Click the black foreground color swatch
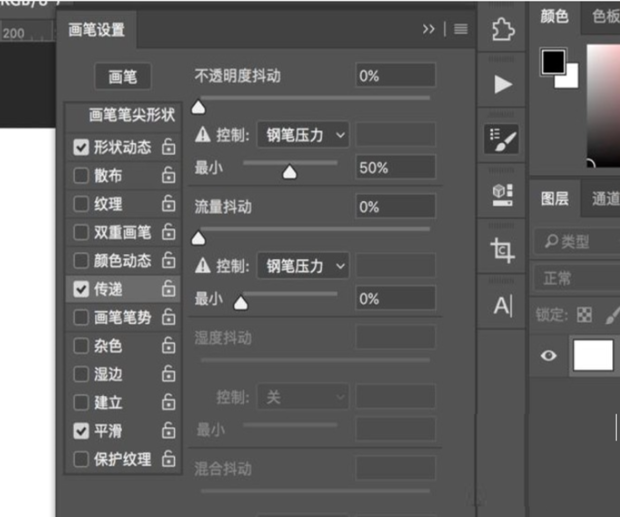The width and height of the screenshot is (620, 517). click(x=553, y=62)
